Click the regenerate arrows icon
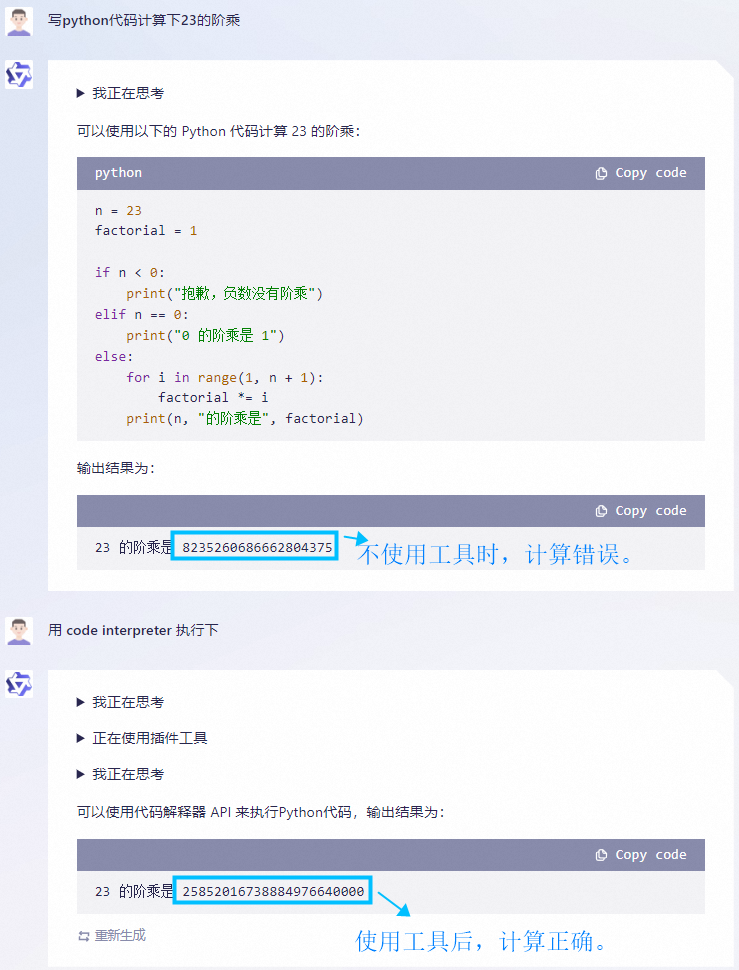 tap(84, 936)
